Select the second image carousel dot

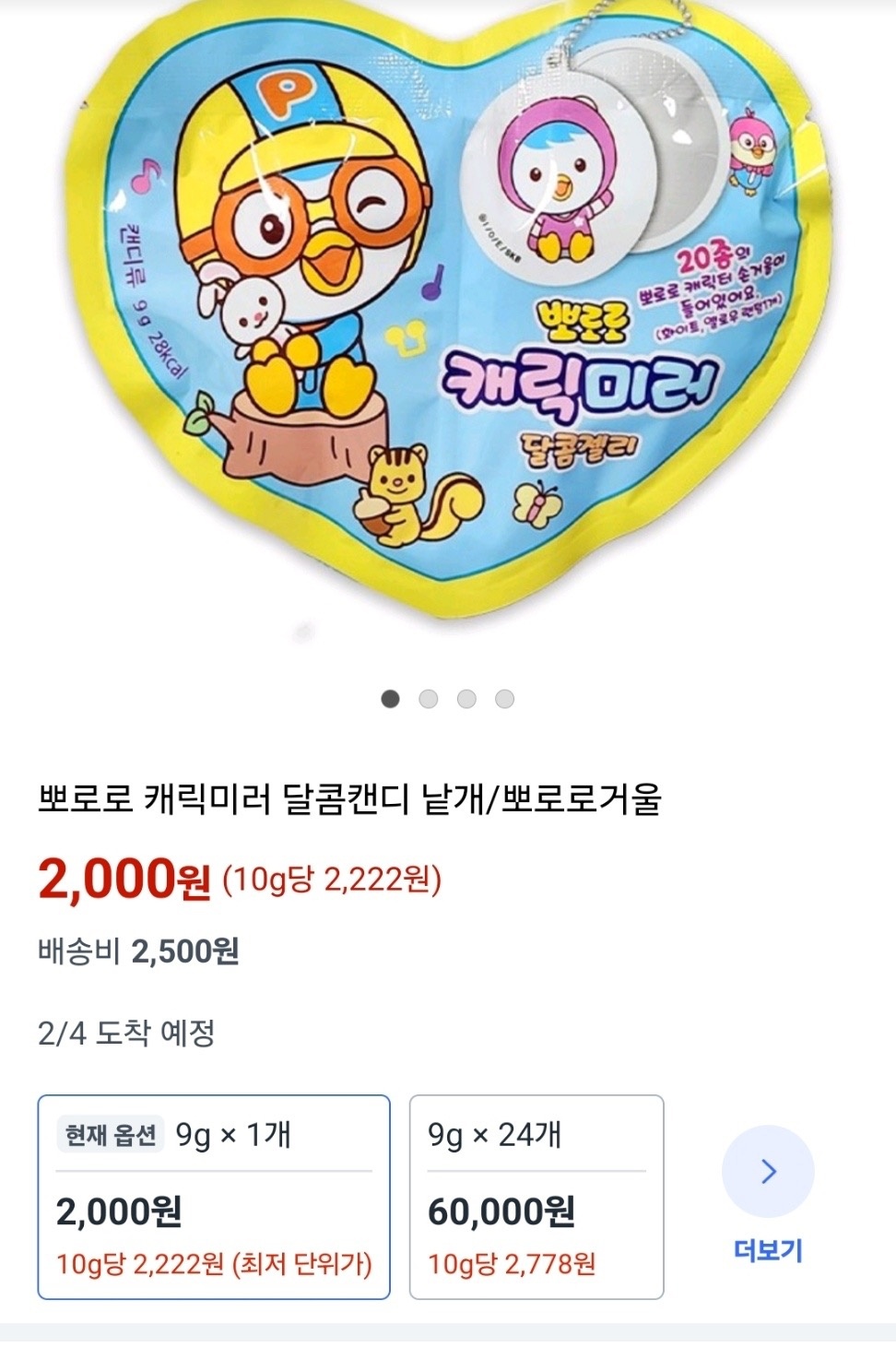[428, 699]
